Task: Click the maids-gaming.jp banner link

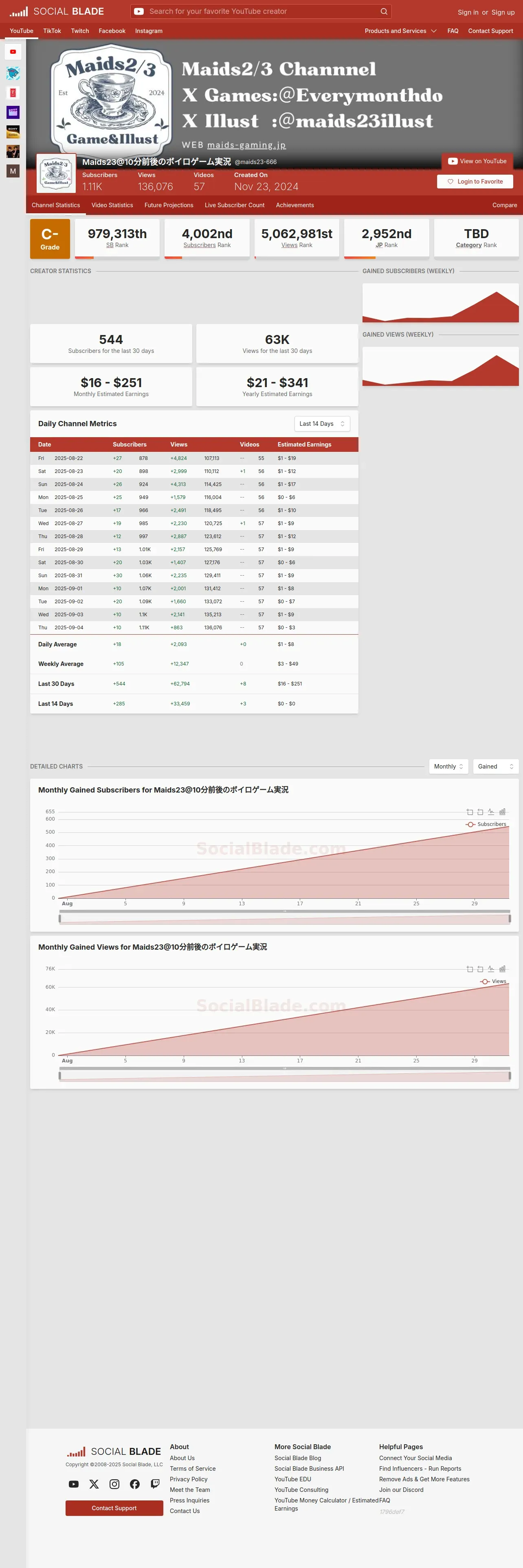Action: point(246,145)
